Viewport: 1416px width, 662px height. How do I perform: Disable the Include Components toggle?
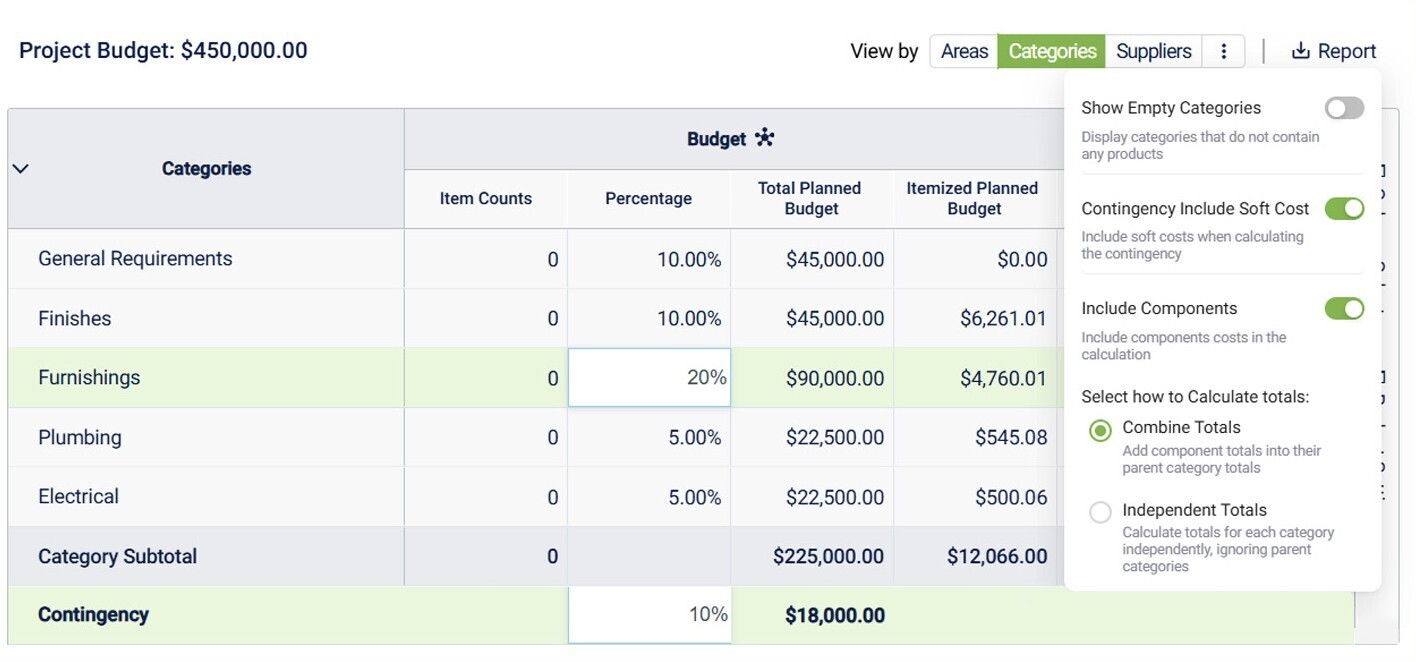pos(1344,308)
